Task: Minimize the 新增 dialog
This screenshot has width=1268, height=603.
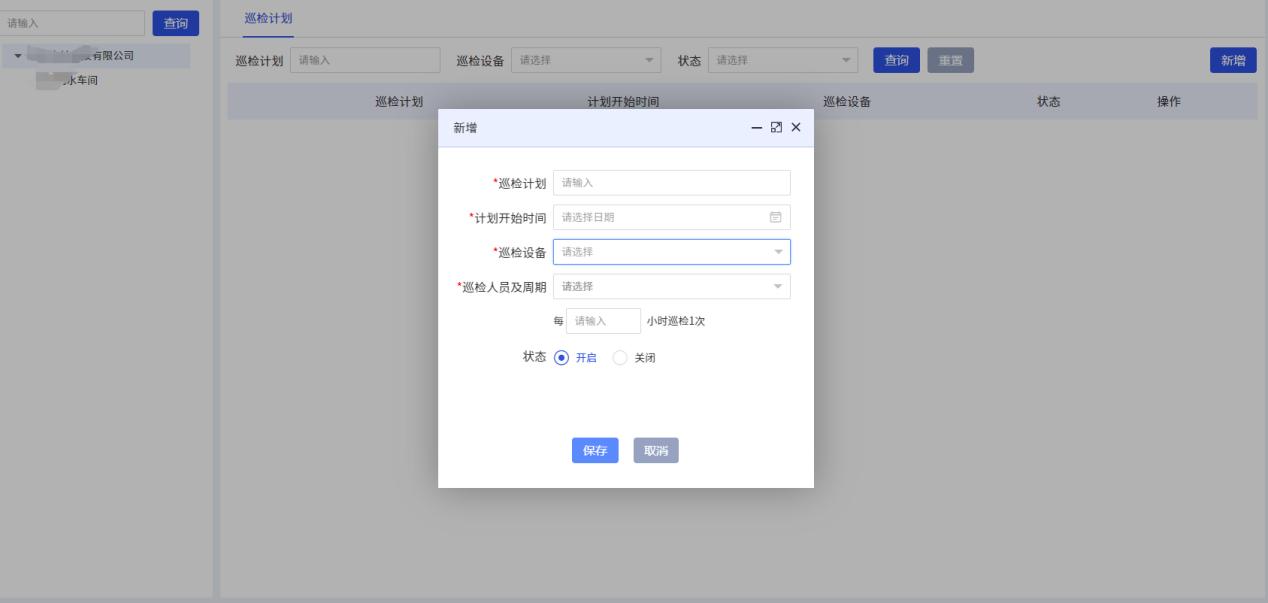Action: click(x=757, y=128)
